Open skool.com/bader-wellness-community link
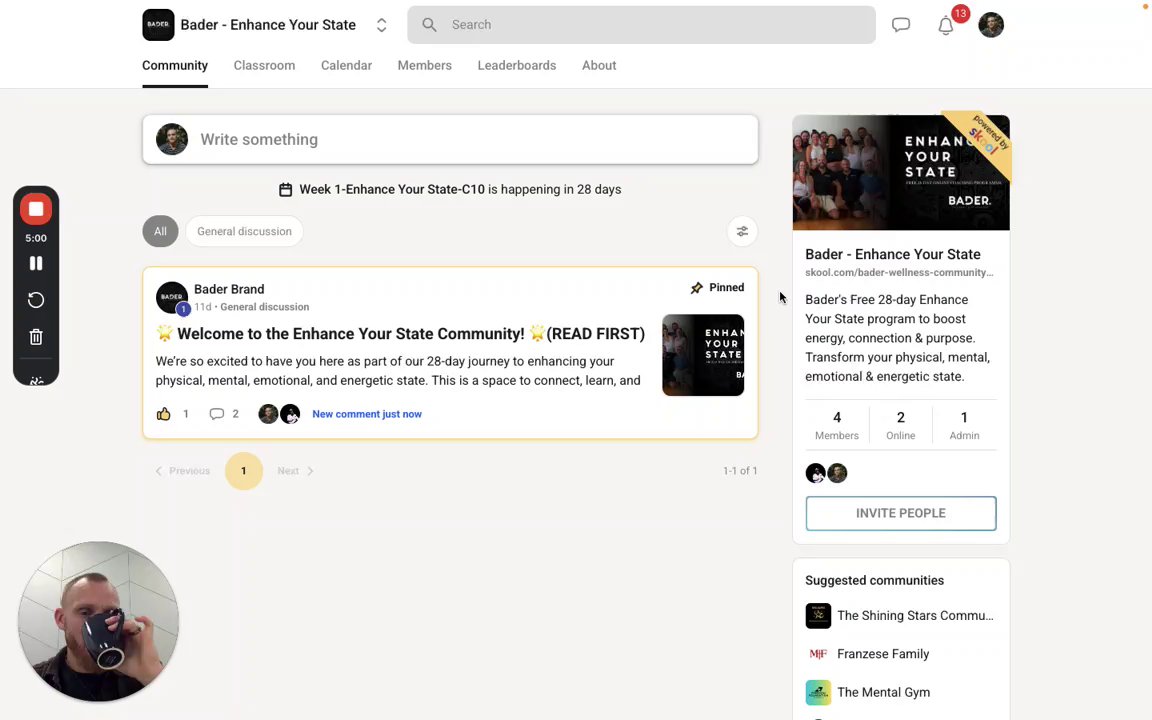 pos(899,273)
